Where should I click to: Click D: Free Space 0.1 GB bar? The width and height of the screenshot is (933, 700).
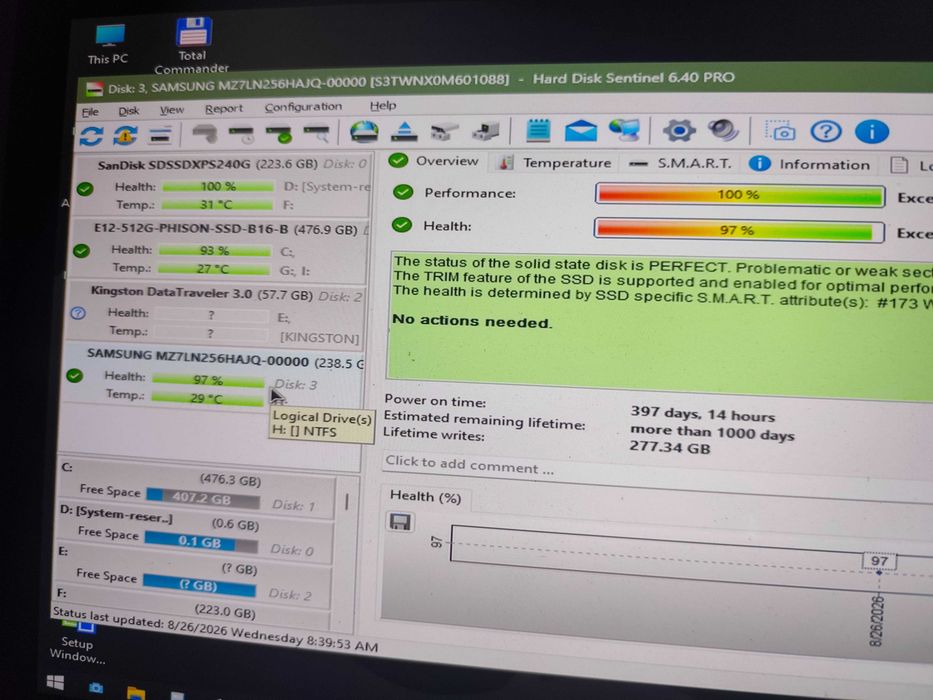[201, 542]
